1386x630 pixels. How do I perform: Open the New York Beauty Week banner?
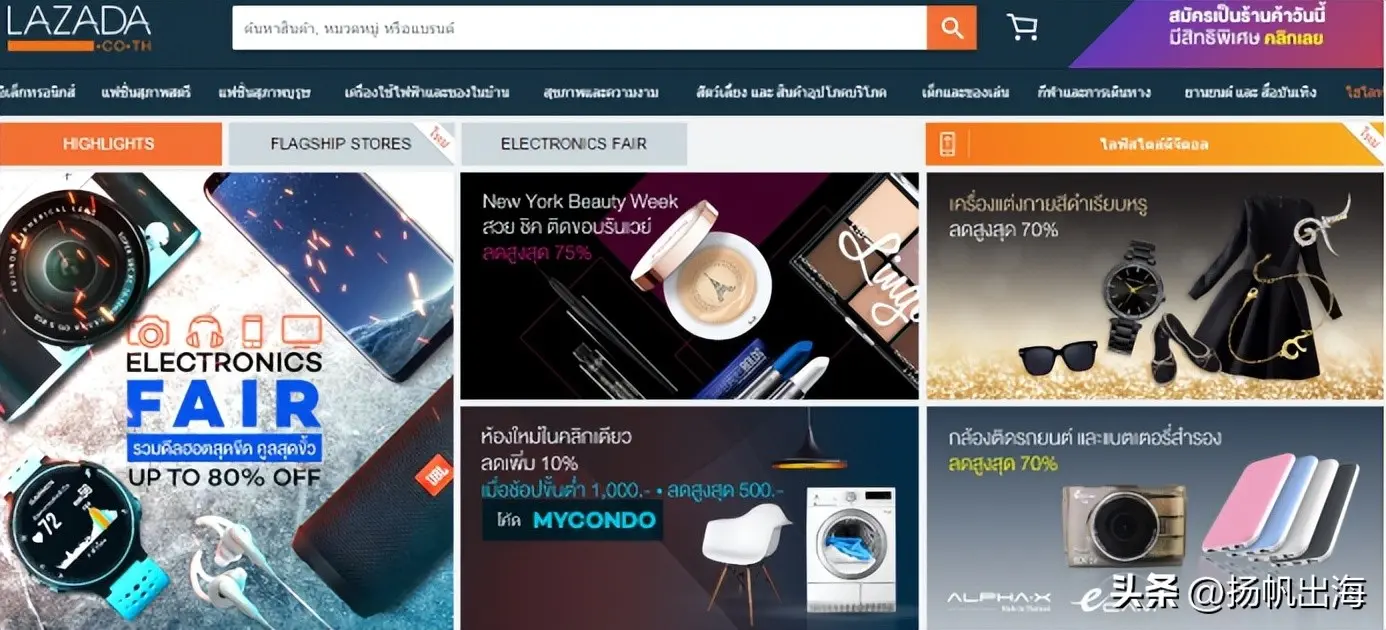tap(689, 286)
